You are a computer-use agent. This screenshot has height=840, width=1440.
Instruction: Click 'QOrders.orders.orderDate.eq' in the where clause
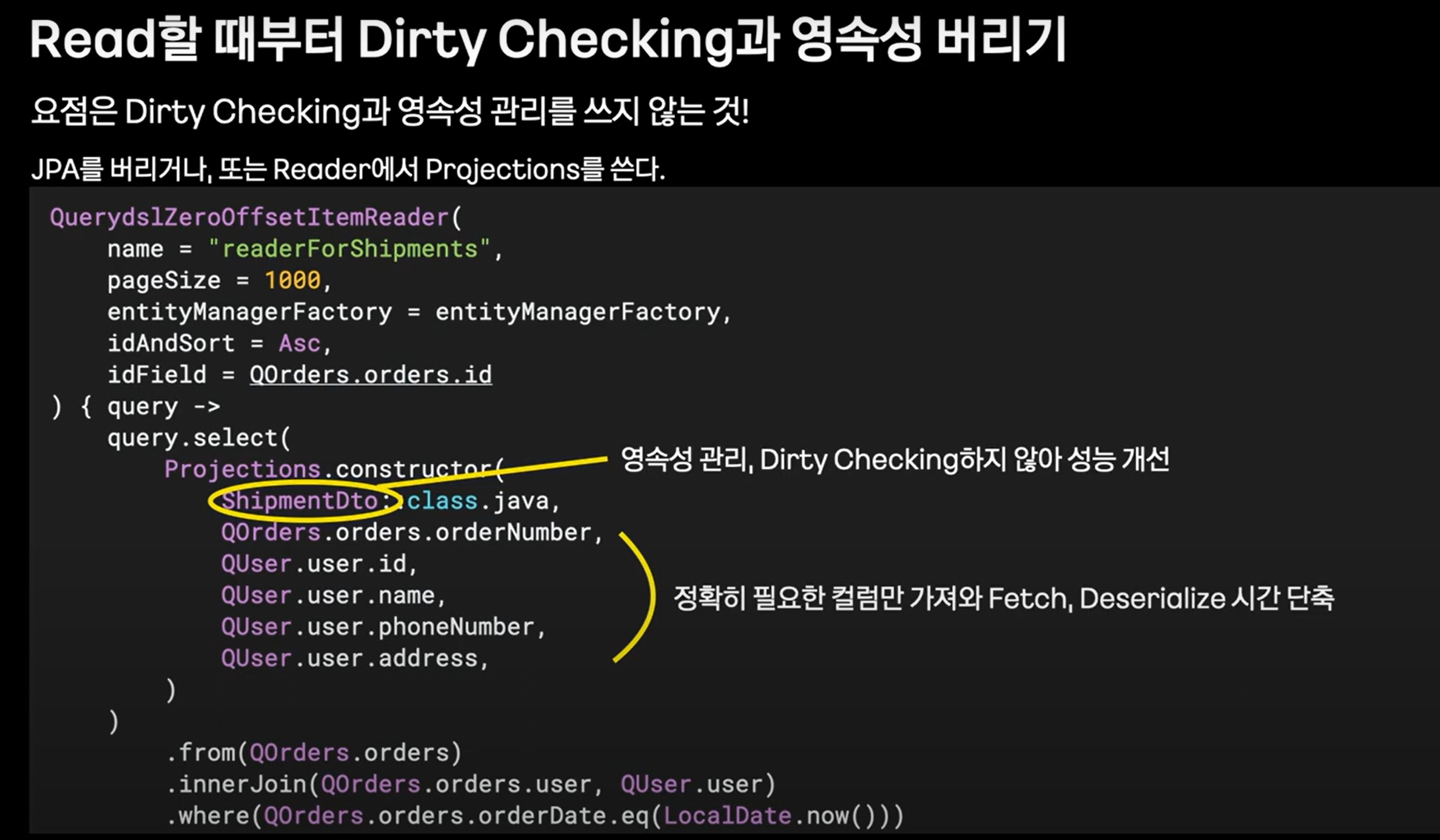tap(456, 816)
